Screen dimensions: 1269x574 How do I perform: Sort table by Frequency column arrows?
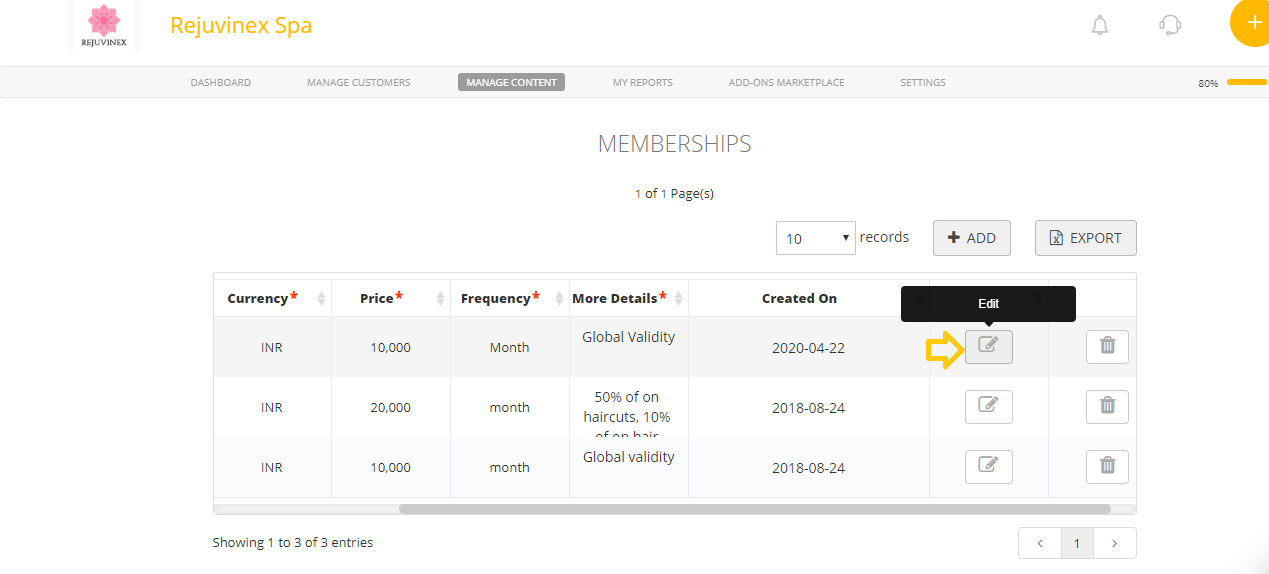[559, 298]
